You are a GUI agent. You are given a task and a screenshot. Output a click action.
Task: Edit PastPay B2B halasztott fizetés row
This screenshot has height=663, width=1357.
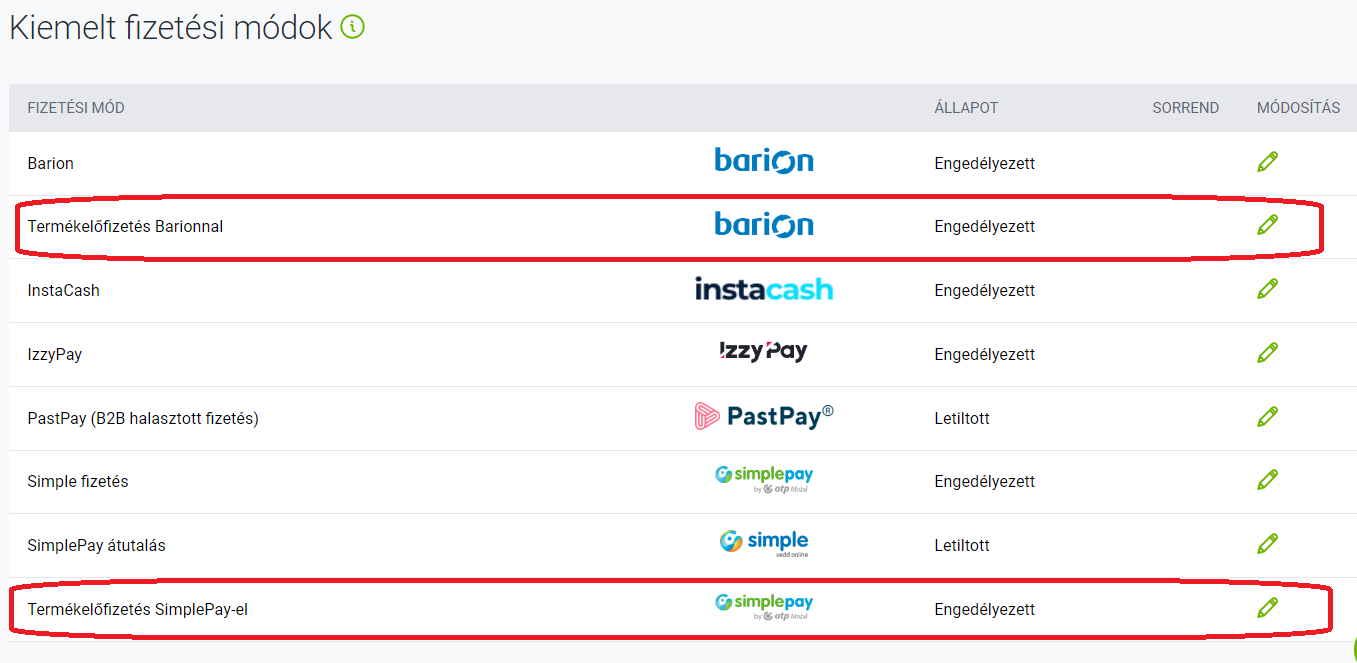pos(1268,416)
